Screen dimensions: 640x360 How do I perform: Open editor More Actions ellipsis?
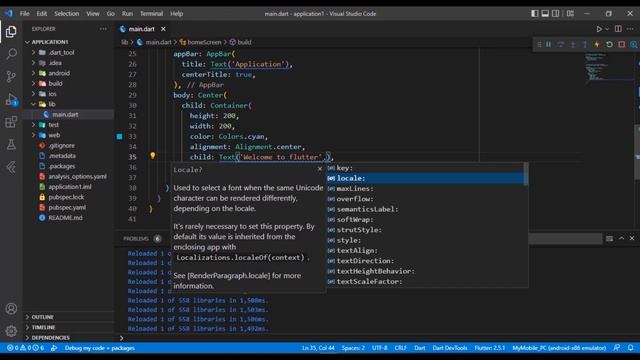point(630,29)
